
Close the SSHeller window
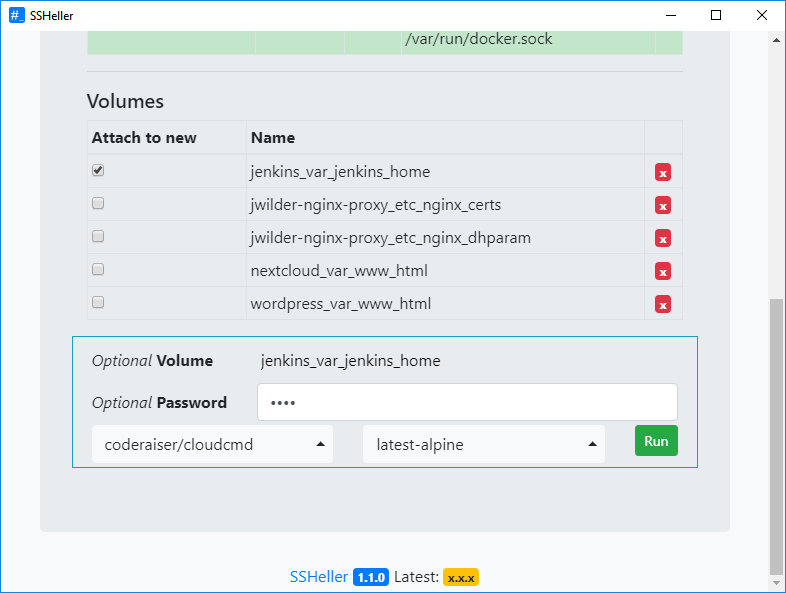click(x=761, y=16)
